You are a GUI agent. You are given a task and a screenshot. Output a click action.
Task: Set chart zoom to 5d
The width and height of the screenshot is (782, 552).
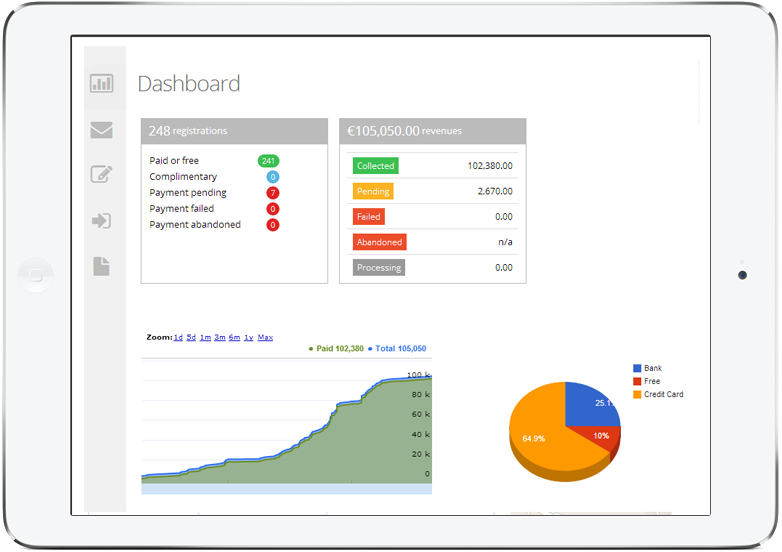pyautogui.click(x=191, y=338)
